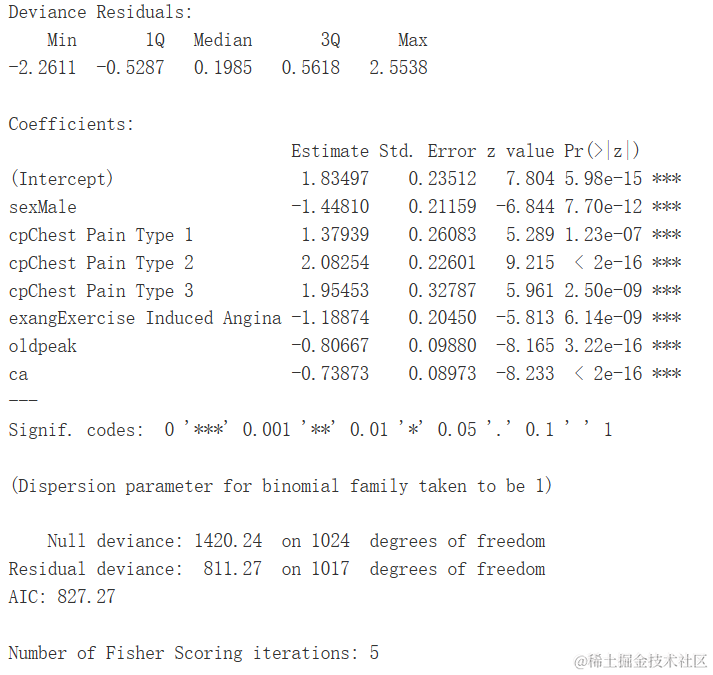Click the cpChest Pain Type 2 label

pyautogui.click(x=101, y=263)
